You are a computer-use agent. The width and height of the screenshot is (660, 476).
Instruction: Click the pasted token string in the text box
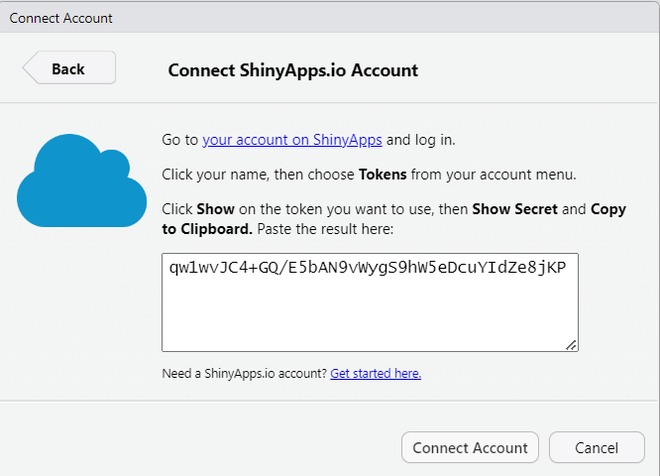367,268
